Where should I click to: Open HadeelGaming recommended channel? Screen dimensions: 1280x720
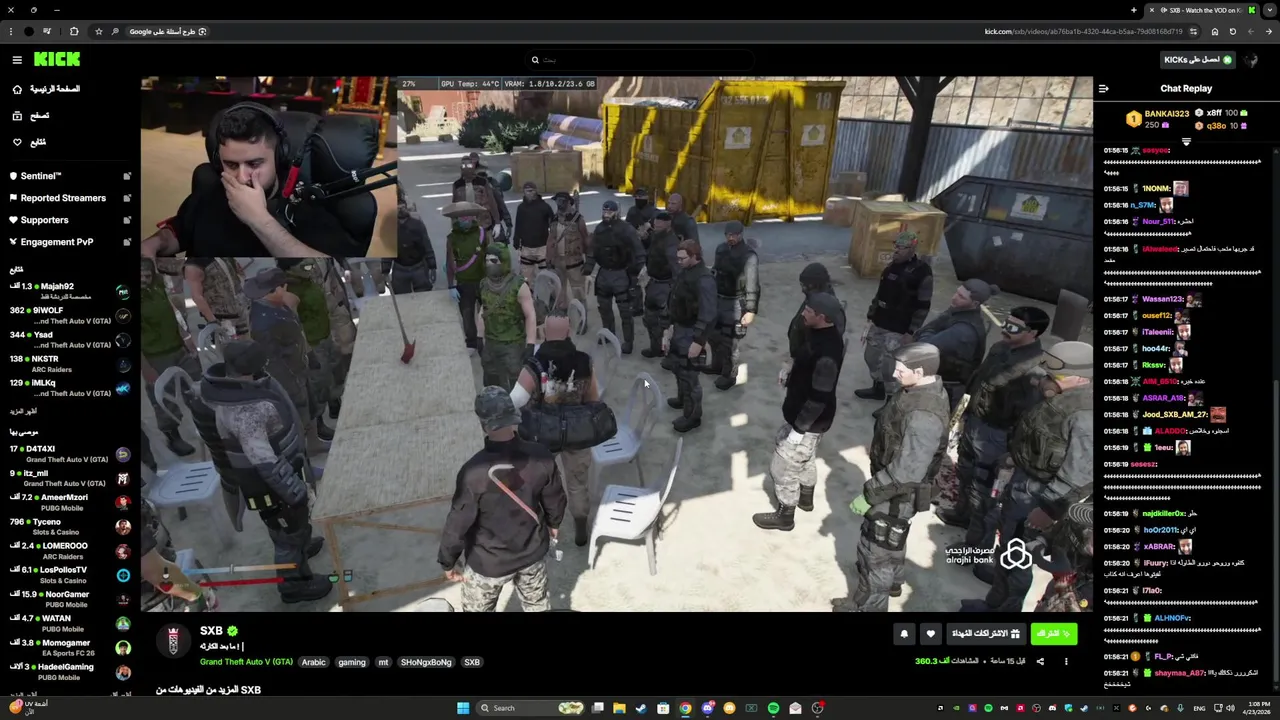(x=70, y=671)
